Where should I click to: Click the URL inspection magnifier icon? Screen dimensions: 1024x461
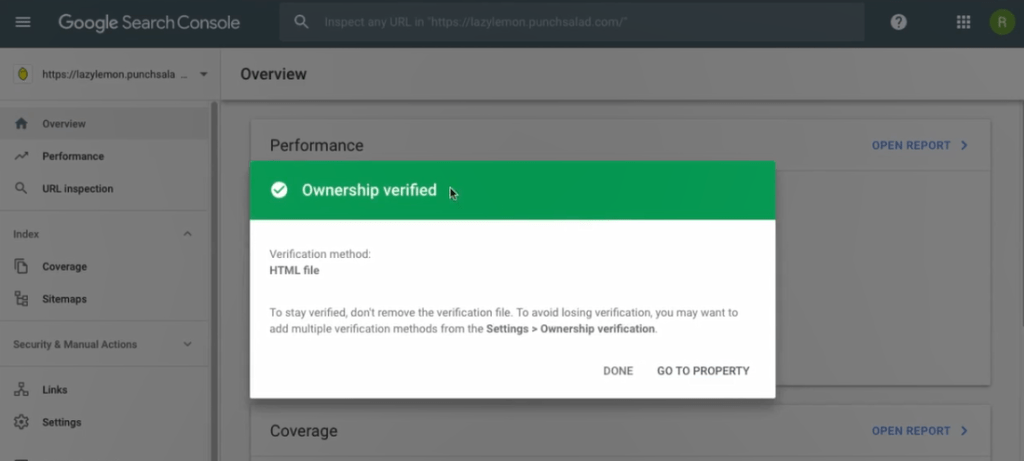point(22,189)
